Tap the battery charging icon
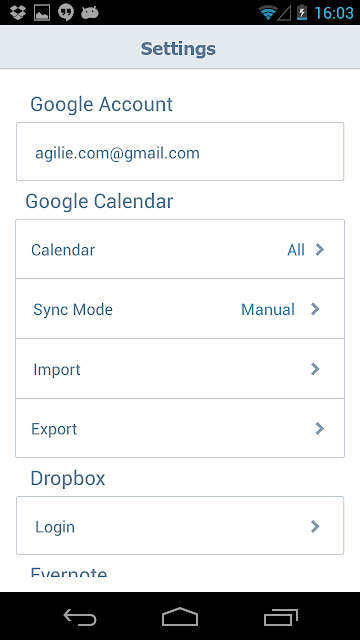 click(302, 13)
